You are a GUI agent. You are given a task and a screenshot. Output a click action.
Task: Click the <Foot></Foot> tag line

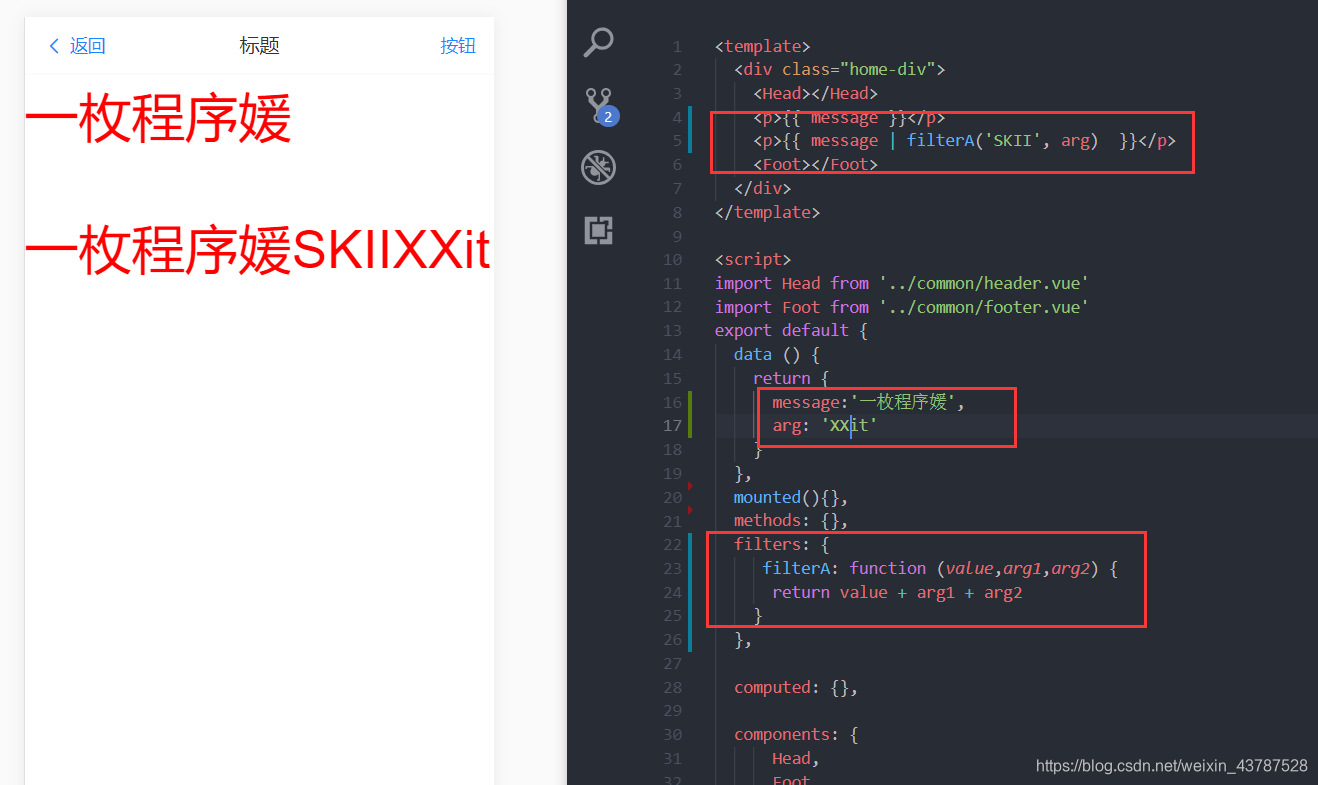815,164
